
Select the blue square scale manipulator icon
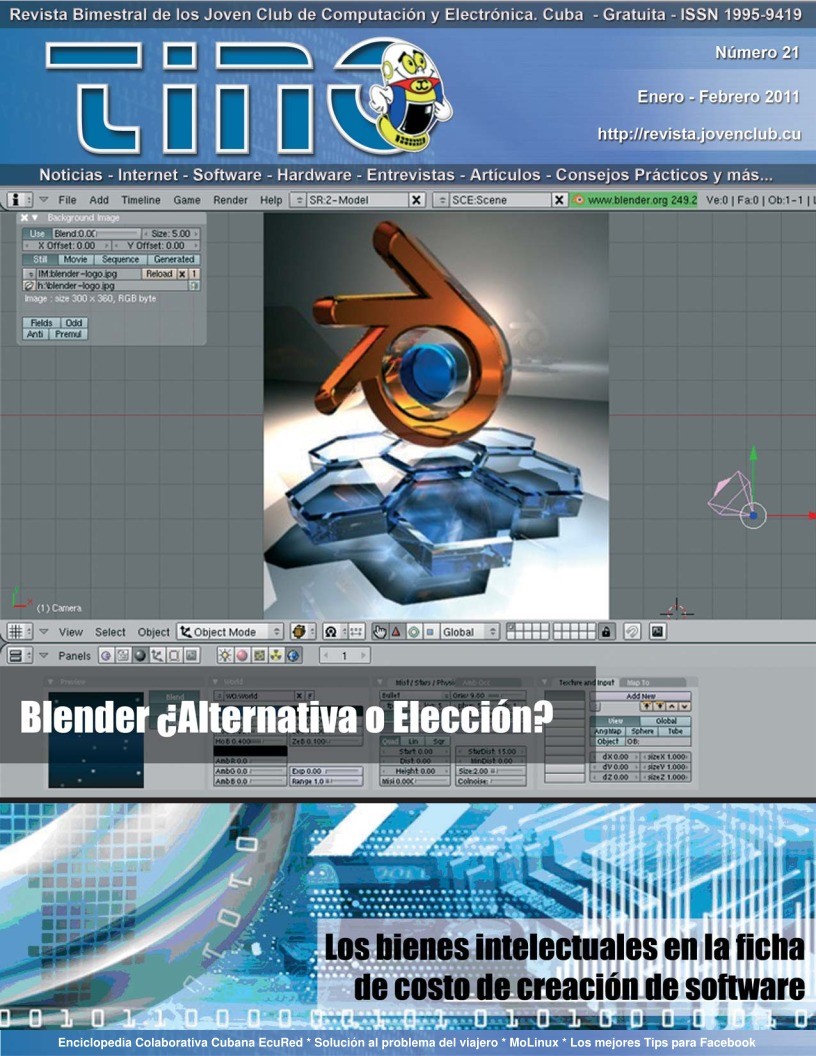click(430, 632)
